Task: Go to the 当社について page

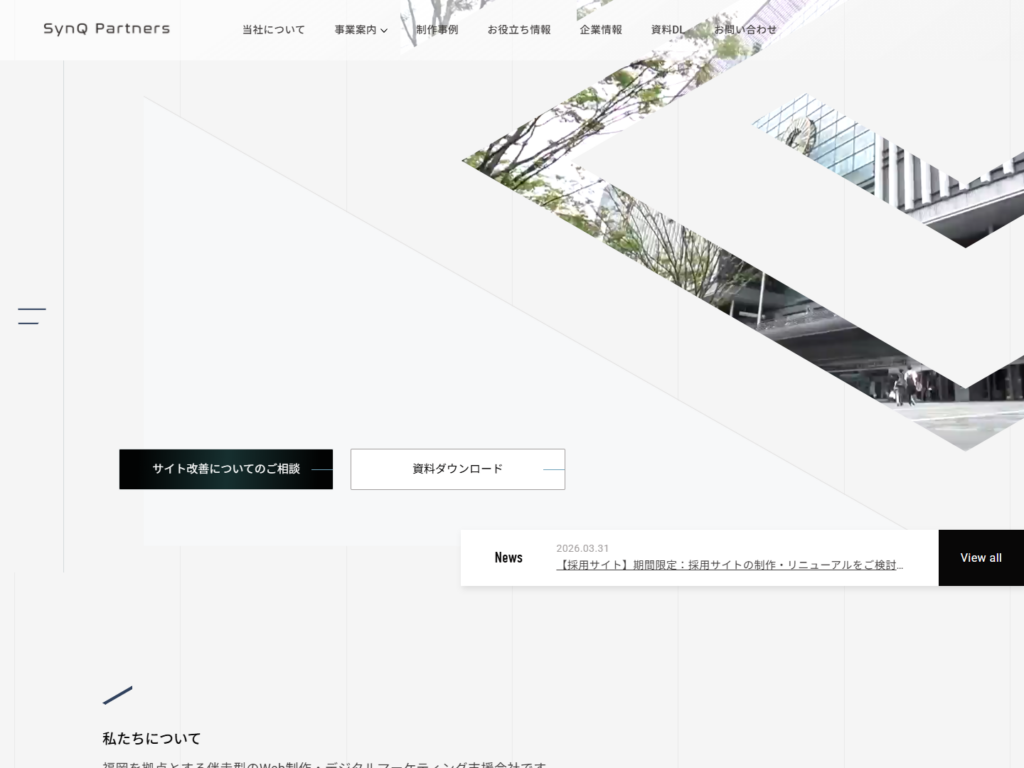Action: pyautogui.click(x=273, y=30)
